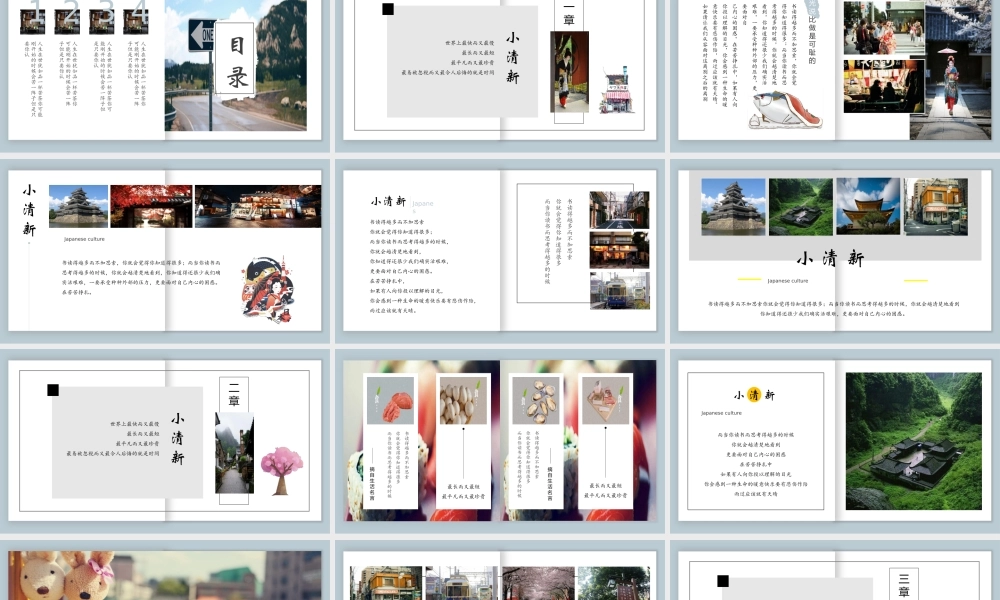Click the 三章 vertical label
The height and width of the screenshot is (600, 1000).
[904, 583]
